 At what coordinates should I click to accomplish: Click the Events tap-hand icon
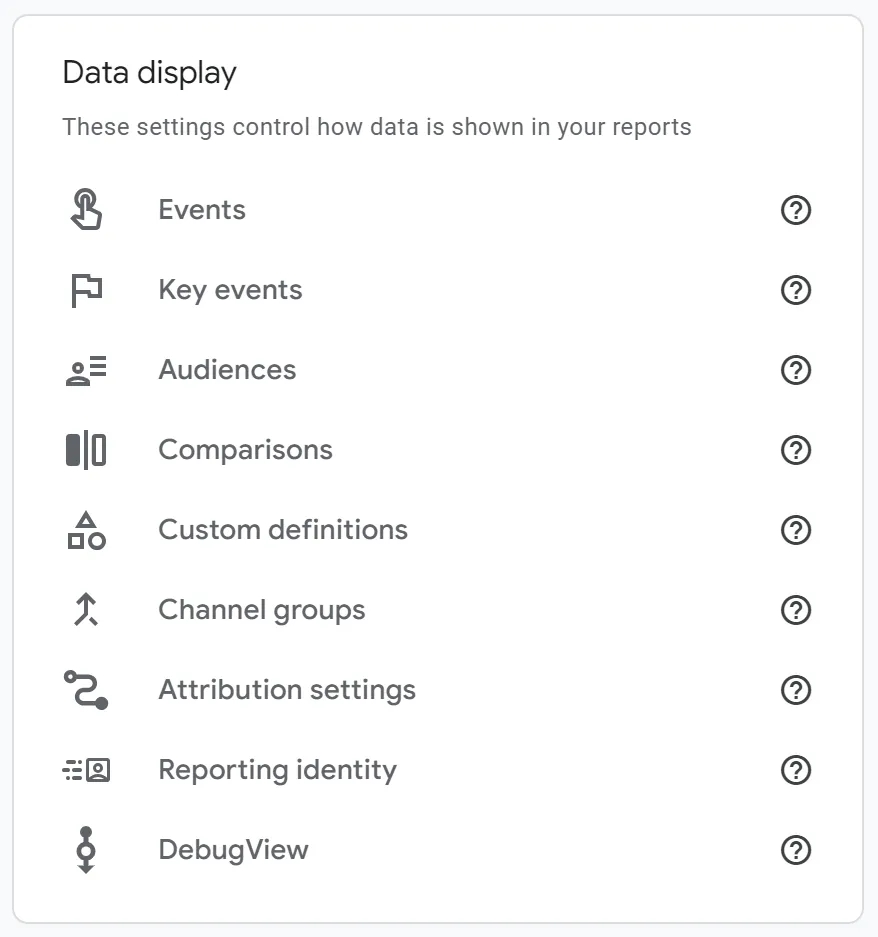pos(86,210)
